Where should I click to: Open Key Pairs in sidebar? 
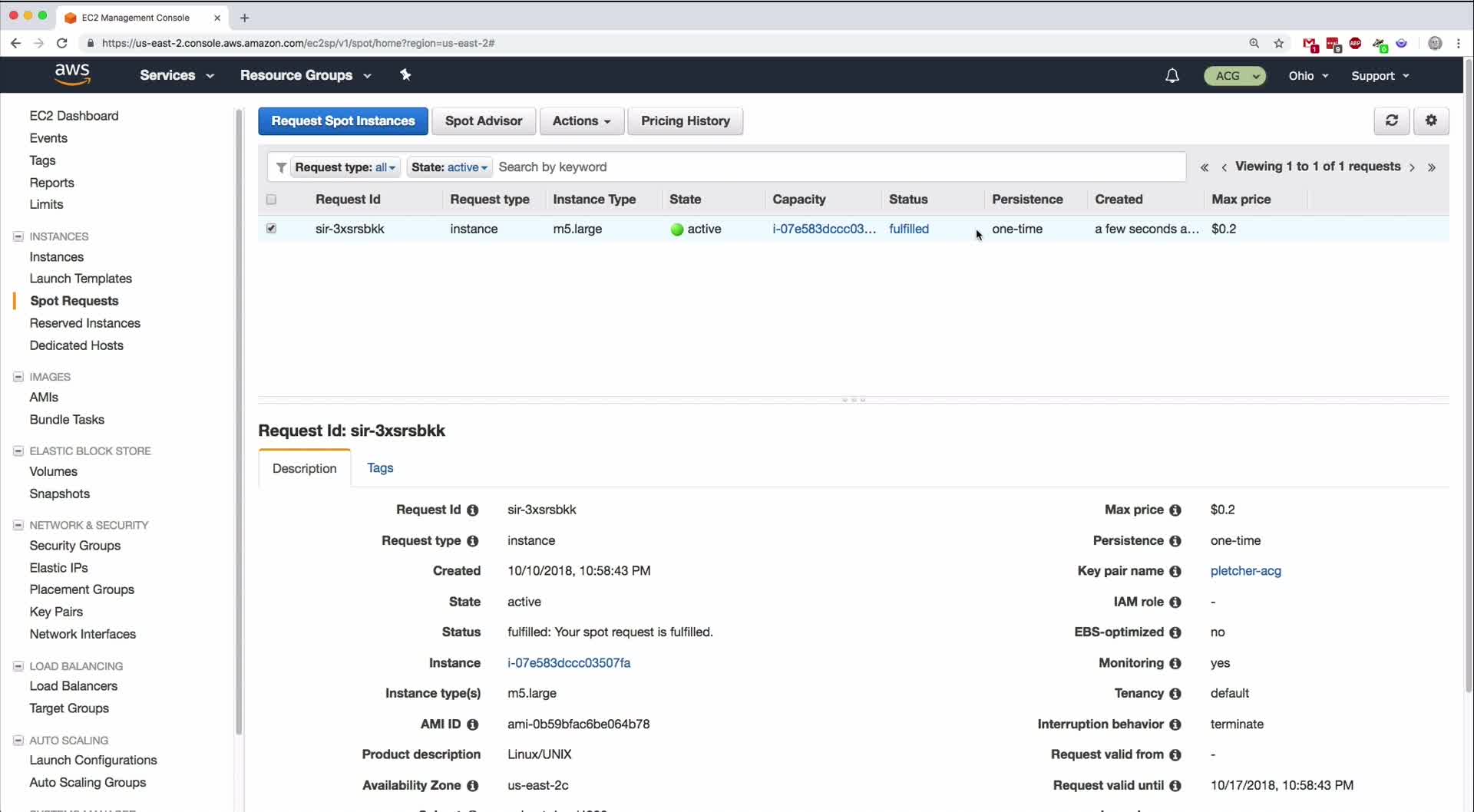pos(56,612)
